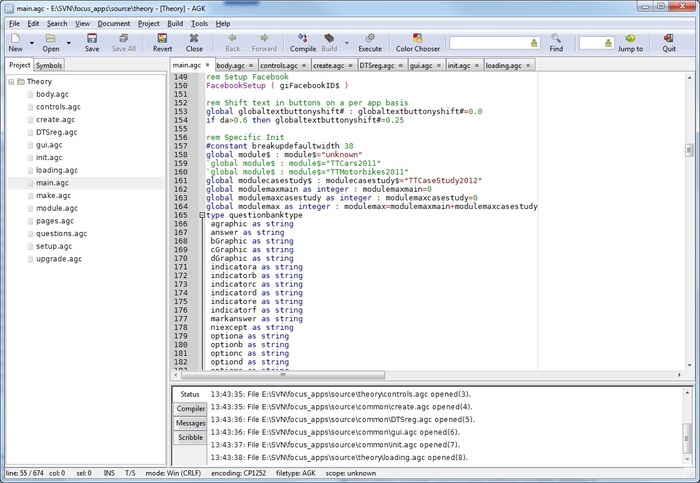The image size is (700, 483).
Task: Expand the Open recent files arrow
Action: coord(68,43)
